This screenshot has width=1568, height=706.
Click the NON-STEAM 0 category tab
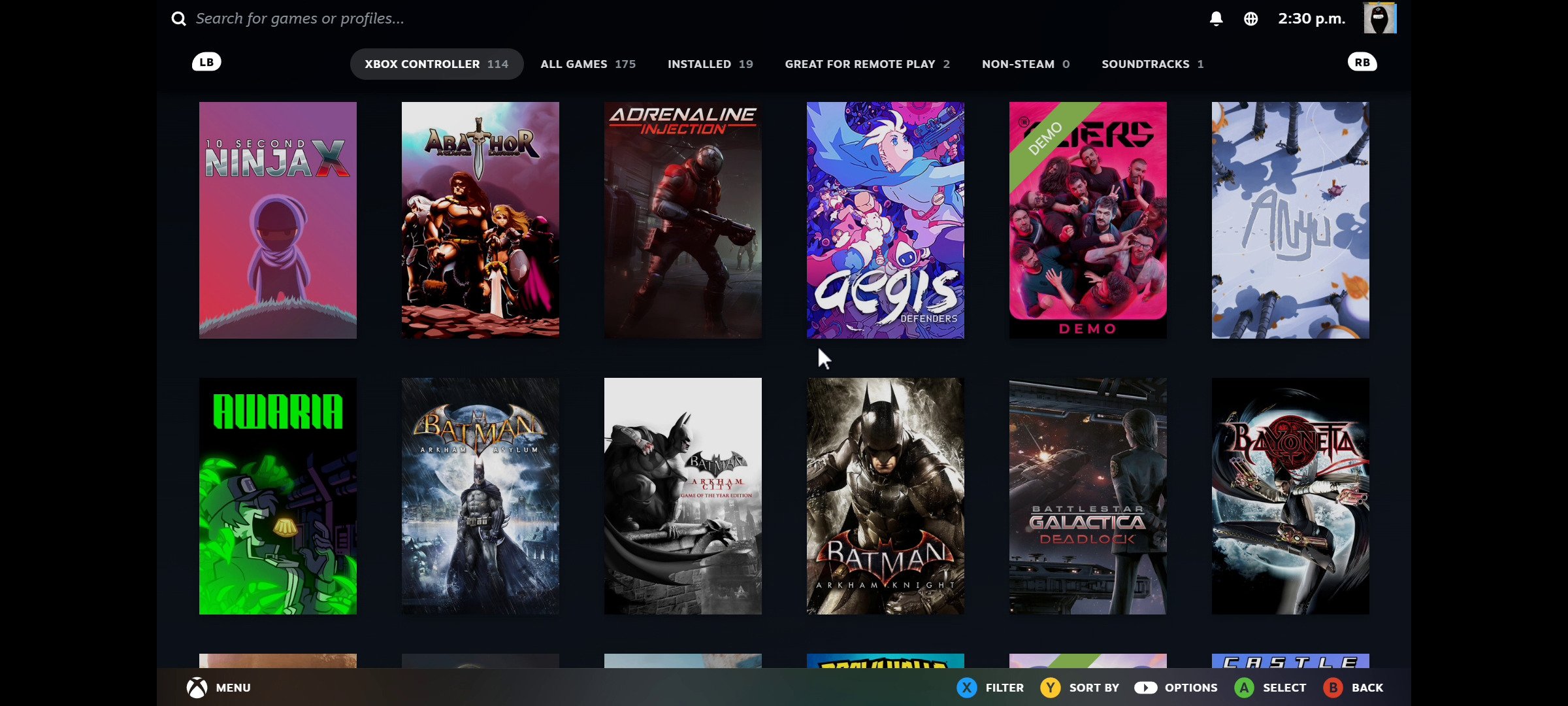pos(1024,63)
